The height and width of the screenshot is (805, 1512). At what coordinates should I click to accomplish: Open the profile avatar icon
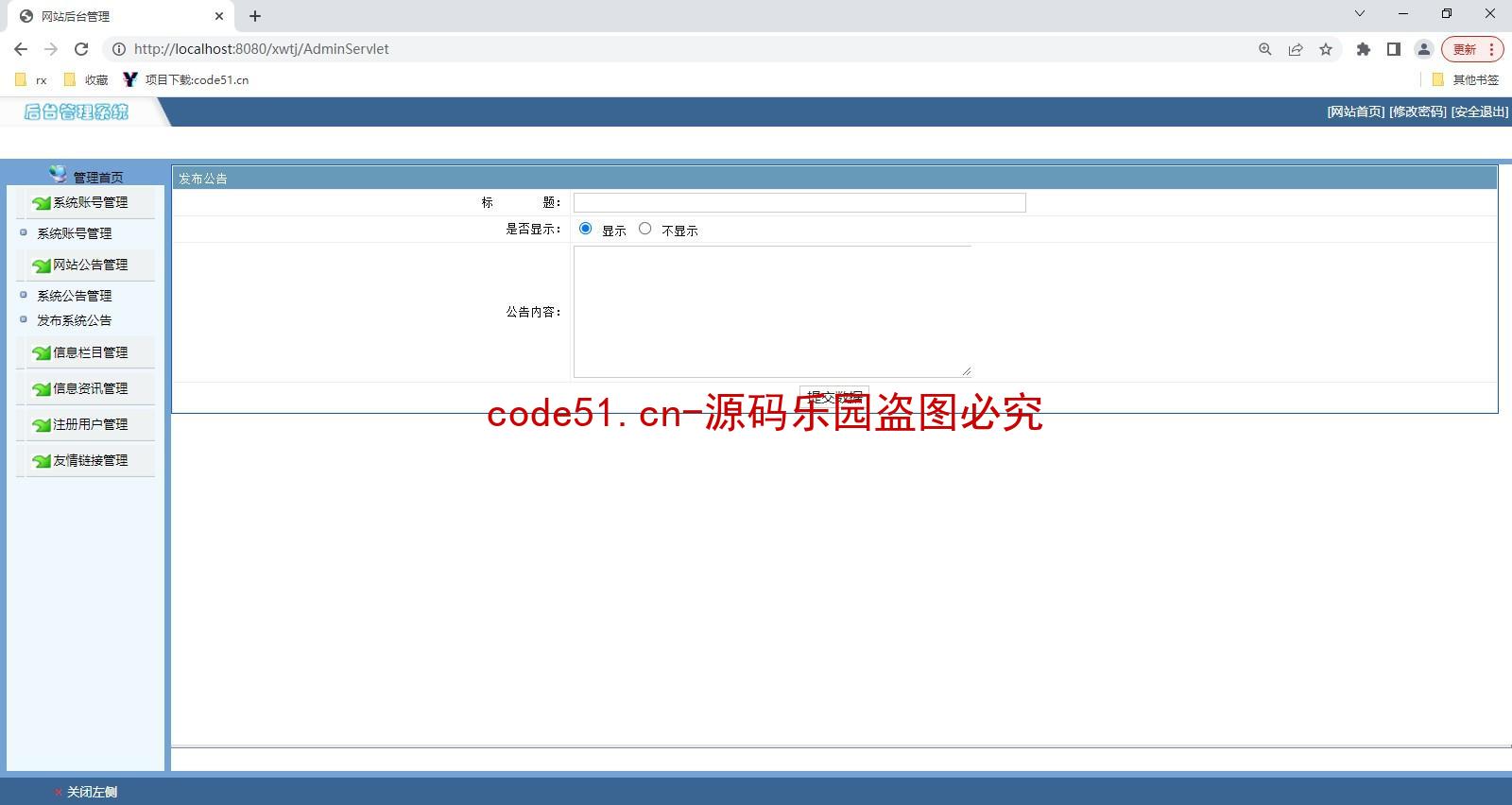(x=1424, y=49)
